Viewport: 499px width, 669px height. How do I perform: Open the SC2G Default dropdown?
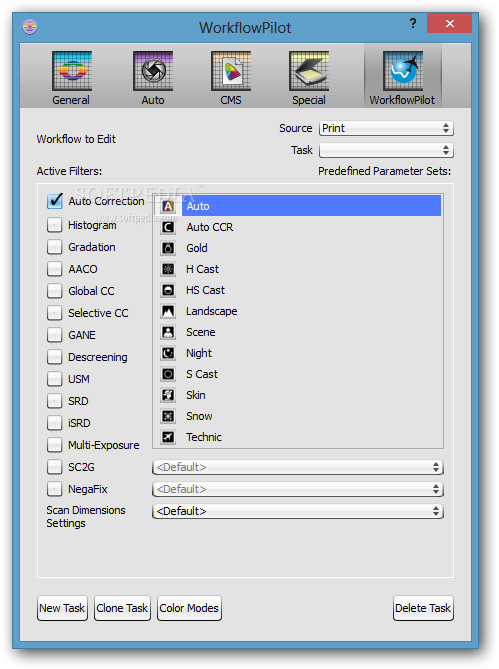click(298, 467)
